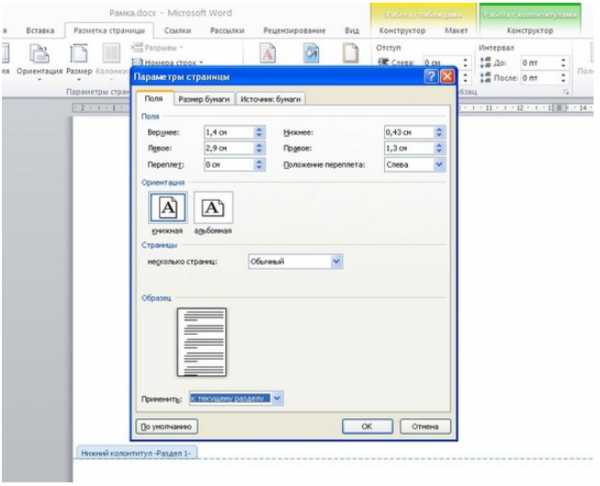
Task: Adjust Верхнее margin stepper
Action: (259, 132)
